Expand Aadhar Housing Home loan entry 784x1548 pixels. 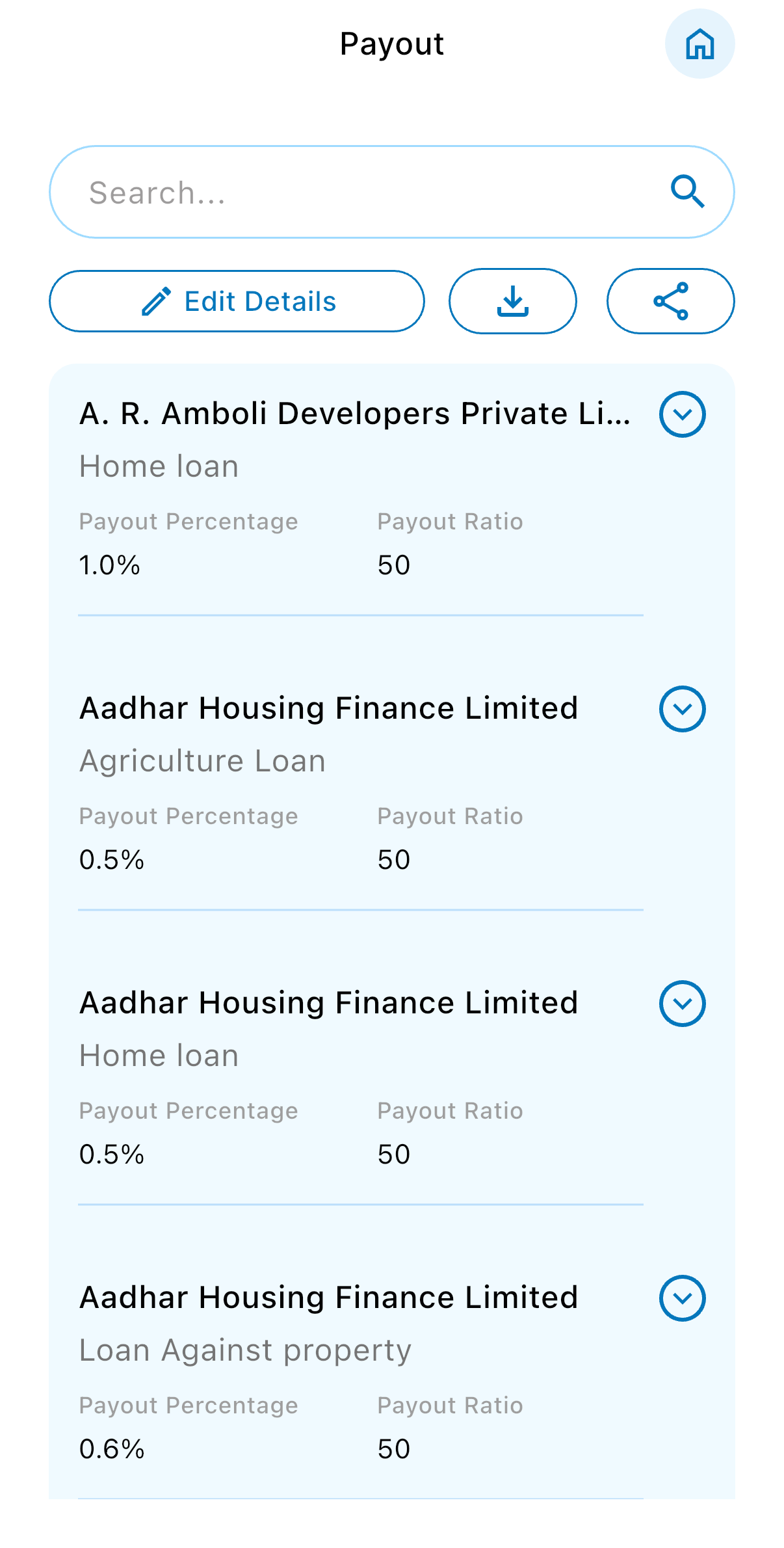coord(682,1004)
